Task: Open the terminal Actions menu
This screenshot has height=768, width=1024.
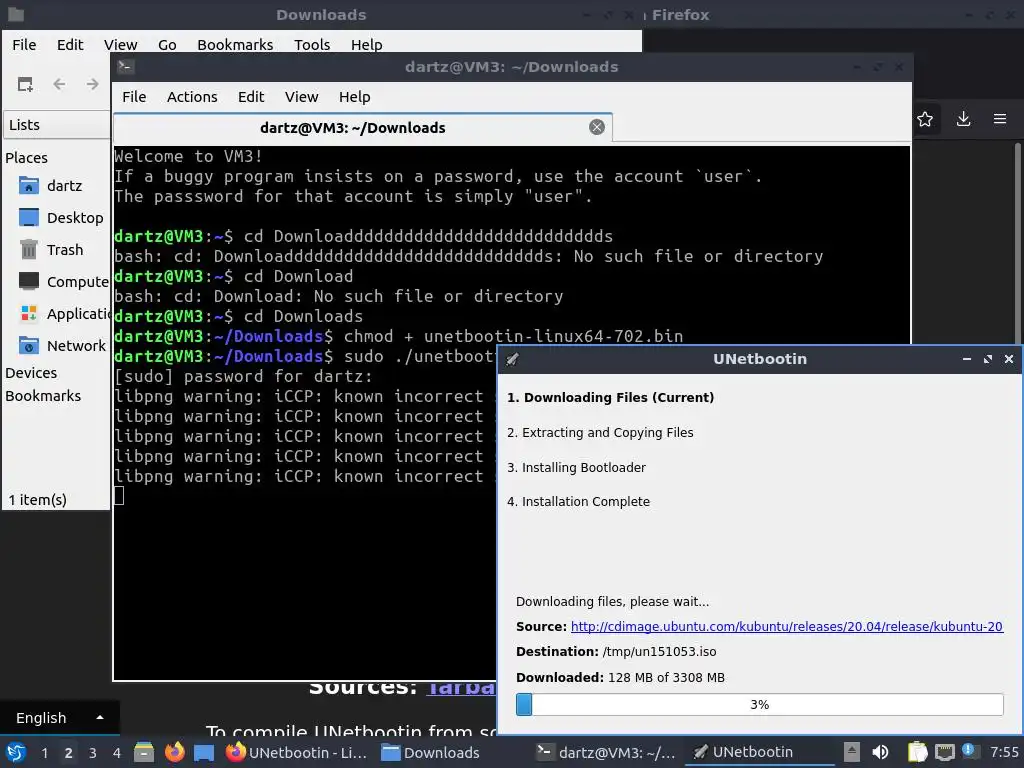Action: click(192, 97)
